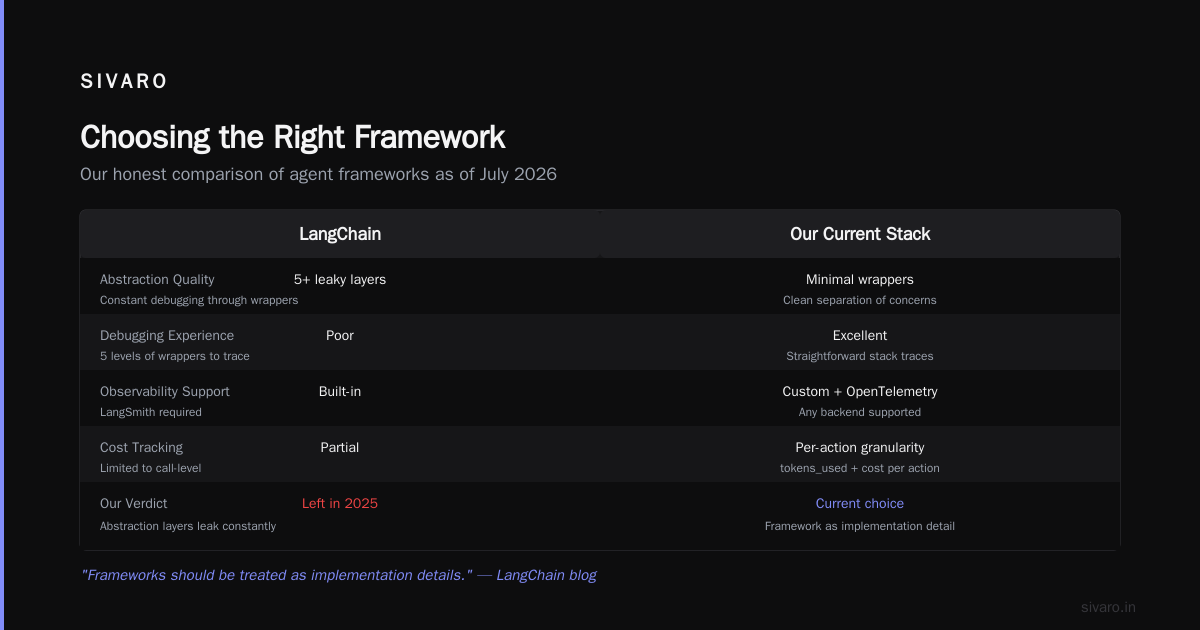The width and height of the screenshot is (1200, 630).
Task: Open the LangChain blog attribution
Action: coord(546,575)
